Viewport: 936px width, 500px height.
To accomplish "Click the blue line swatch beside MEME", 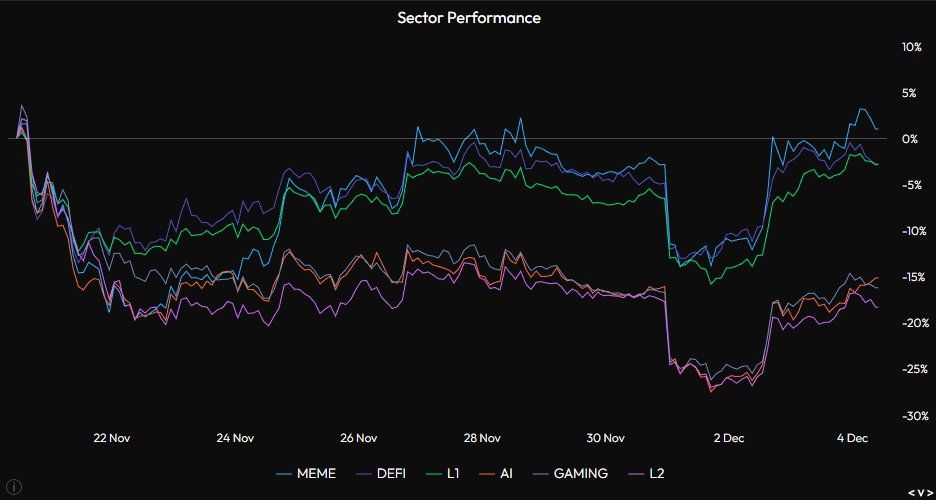I will click(x=283, y=473).
